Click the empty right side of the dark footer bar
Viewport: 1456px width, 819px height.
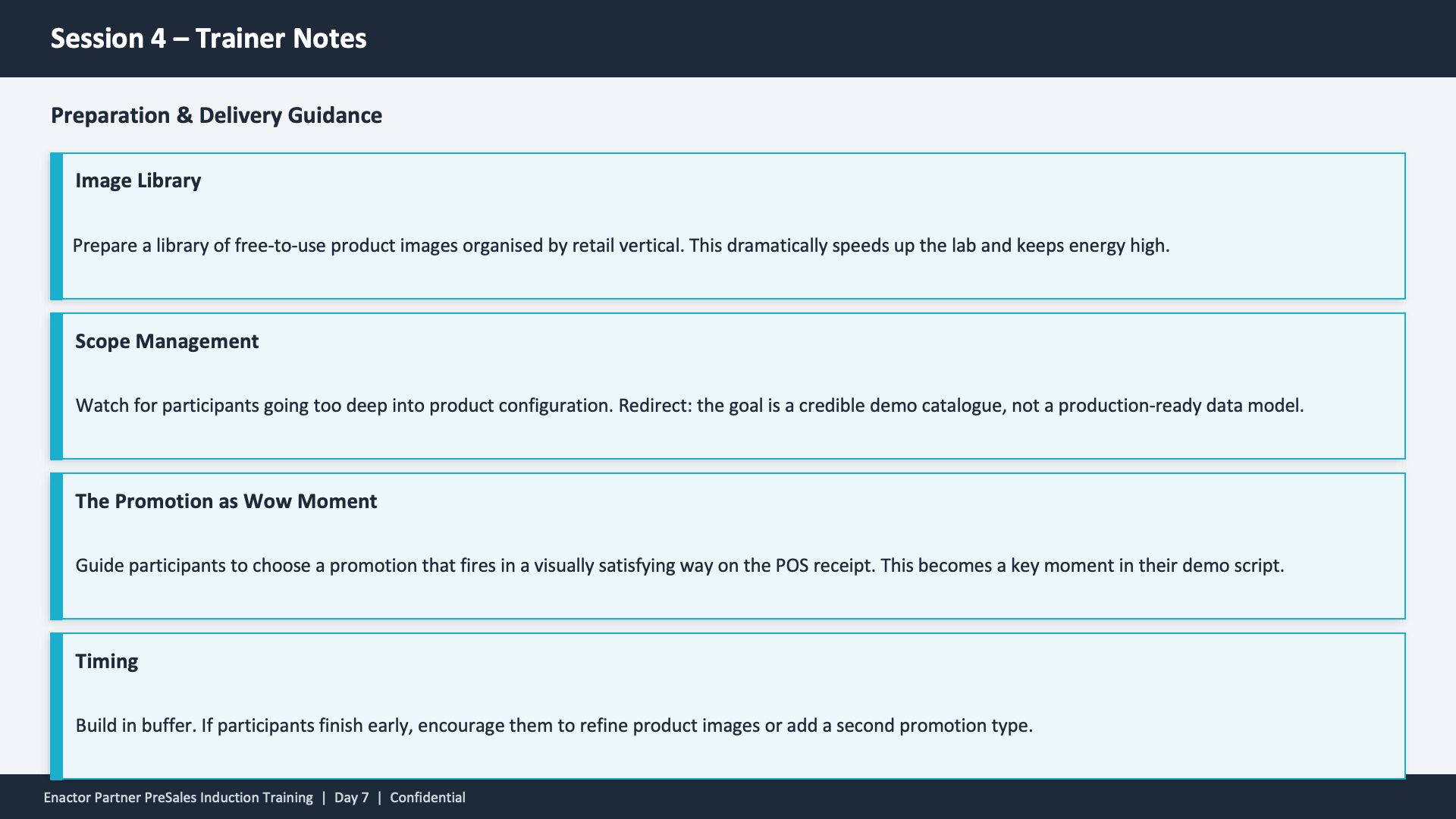1062,799
